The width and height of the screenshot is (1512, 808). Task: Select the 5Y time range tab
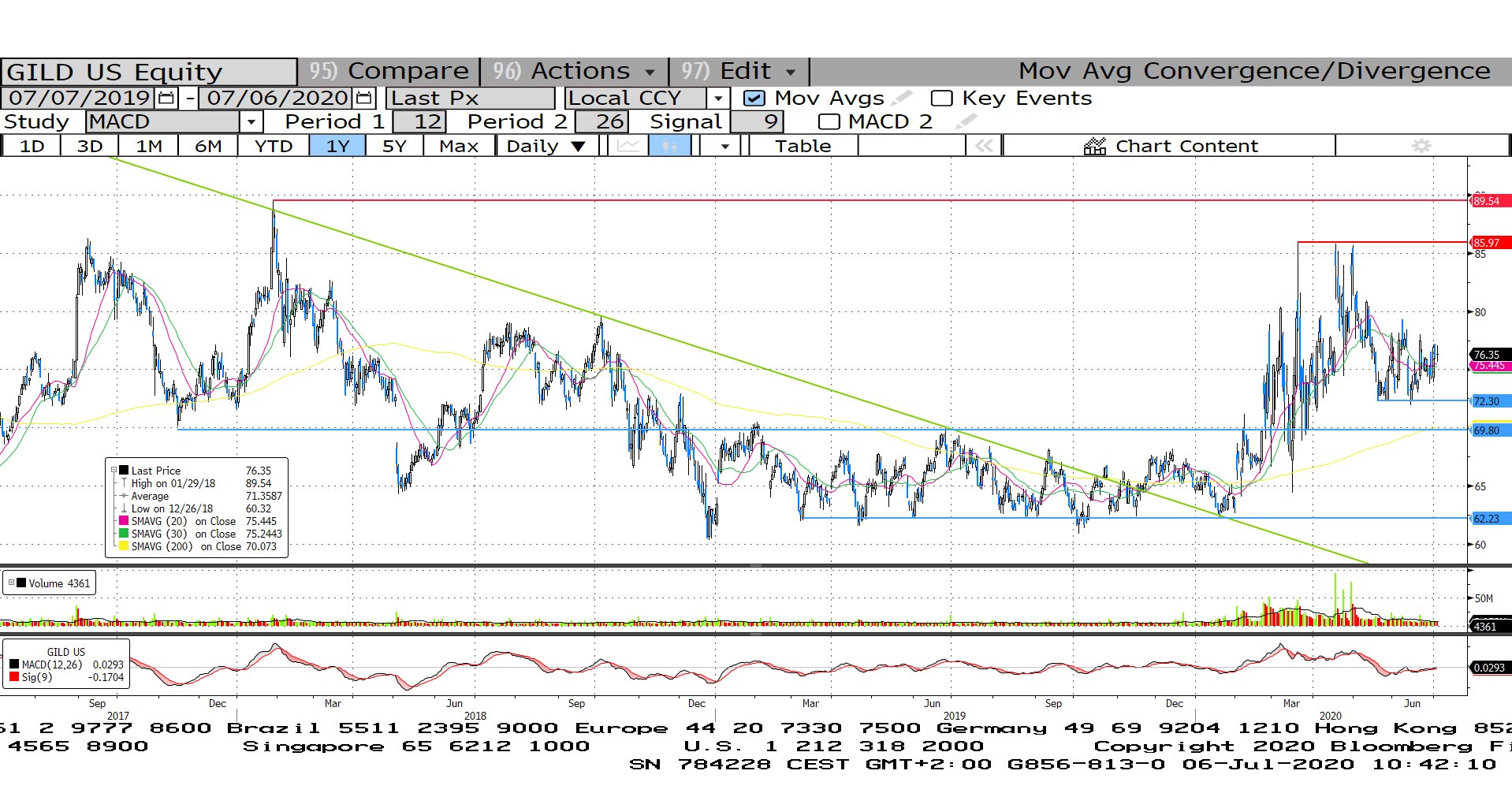[x=394, y=146]
